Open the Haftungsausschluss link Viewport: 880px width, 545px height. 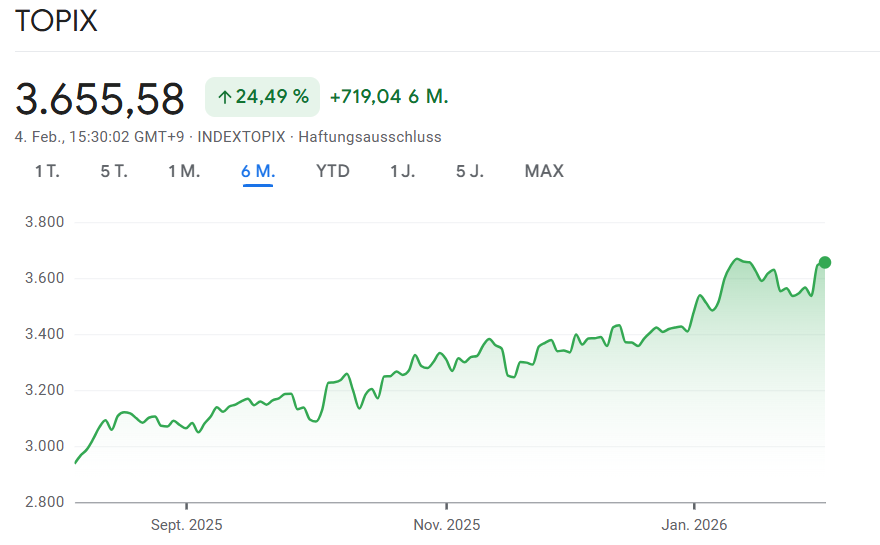[369, 137]
